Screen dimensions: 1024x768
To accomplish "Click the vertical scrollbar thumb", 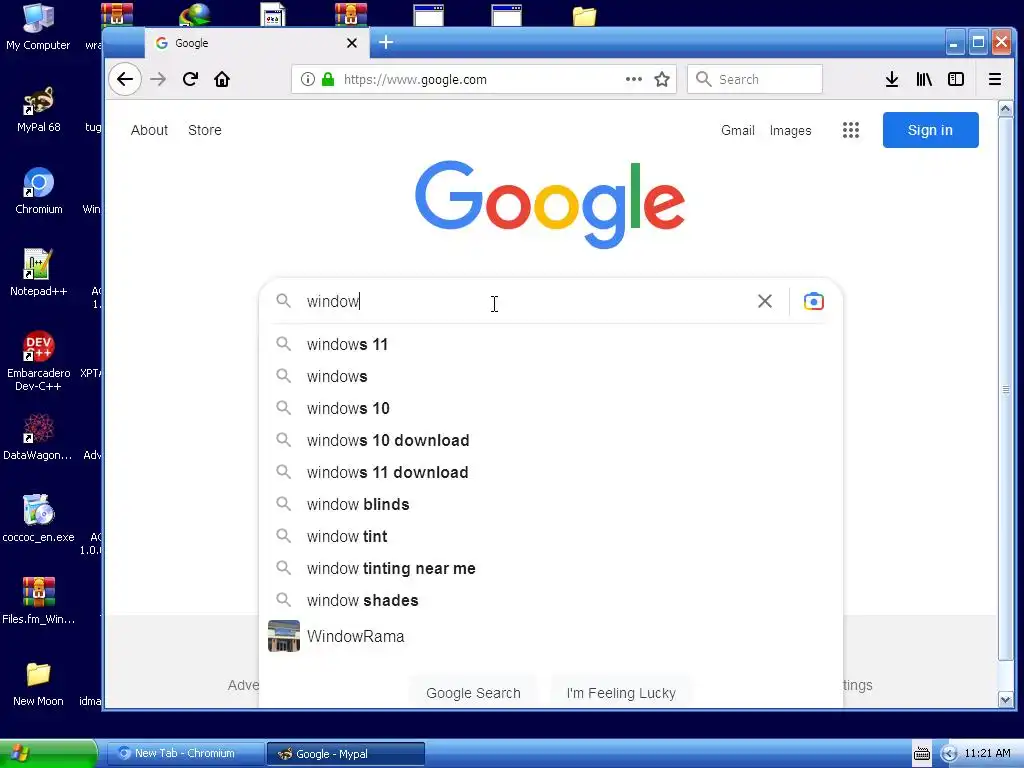I will 1005,389.
